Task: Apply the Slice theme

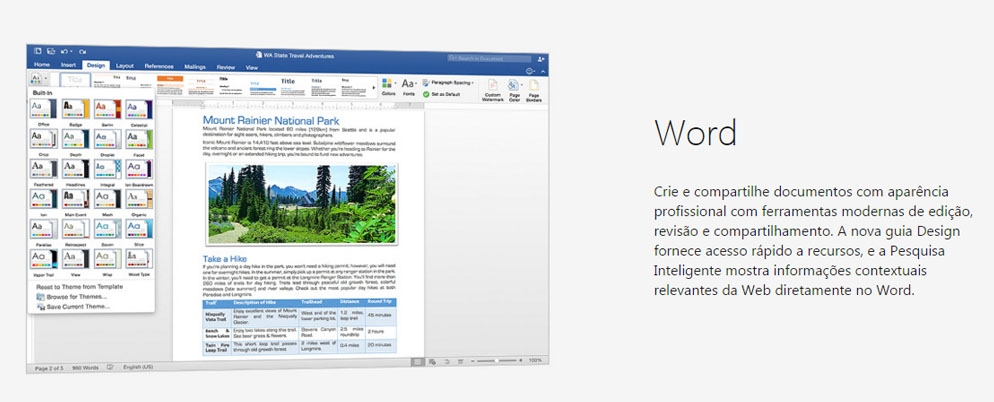Action: click(x=139, y=229)
